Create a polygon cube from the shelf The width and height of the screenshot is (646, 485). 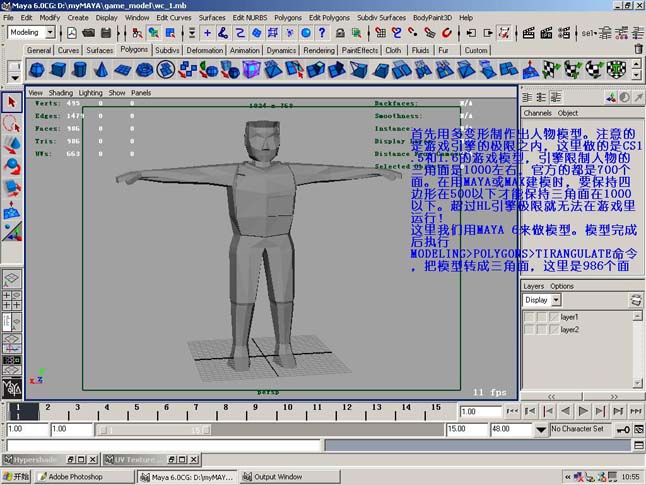pyautogui.click(x=58, y=69)
